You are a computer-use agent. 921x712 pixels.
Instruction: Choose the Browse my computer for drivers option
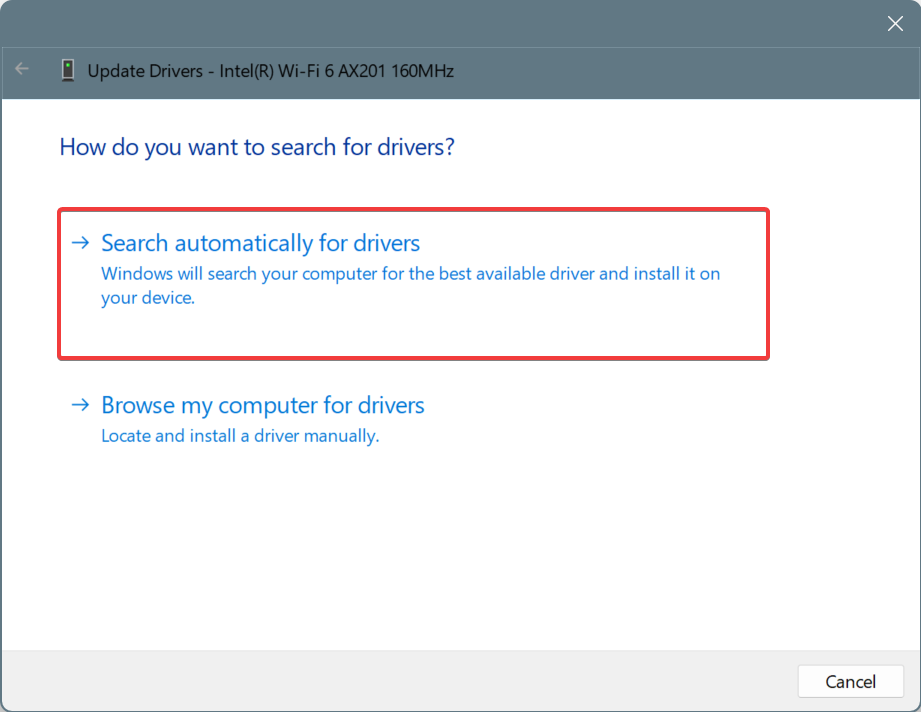(262, 405)
